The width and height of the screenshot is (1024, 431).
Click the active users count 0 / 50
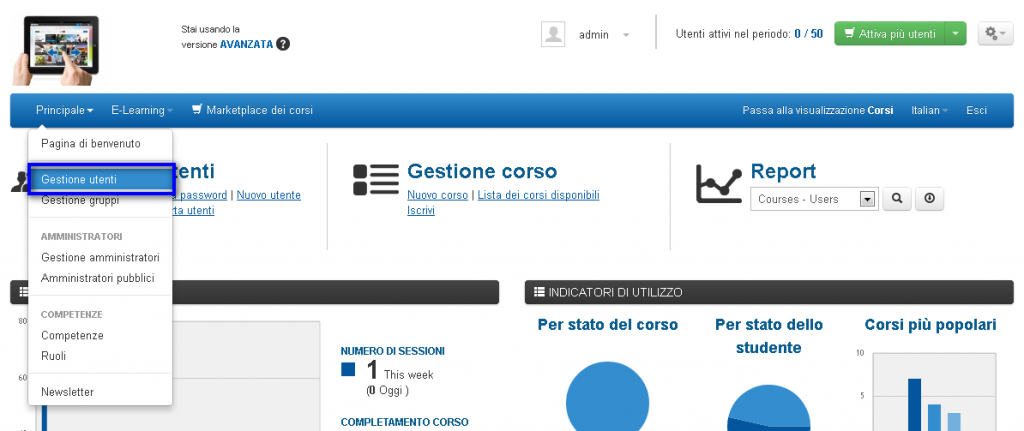(x=808, y=34)
